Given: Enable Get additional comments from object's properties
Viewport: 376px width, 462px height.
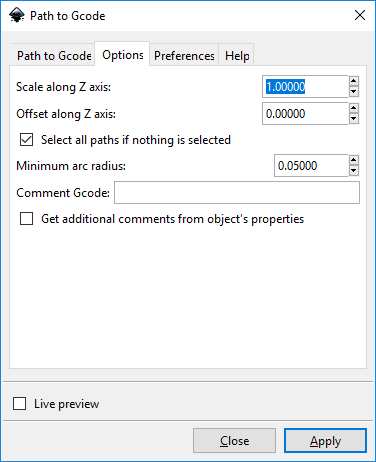Looking at the screenshot, I should 26,219.
